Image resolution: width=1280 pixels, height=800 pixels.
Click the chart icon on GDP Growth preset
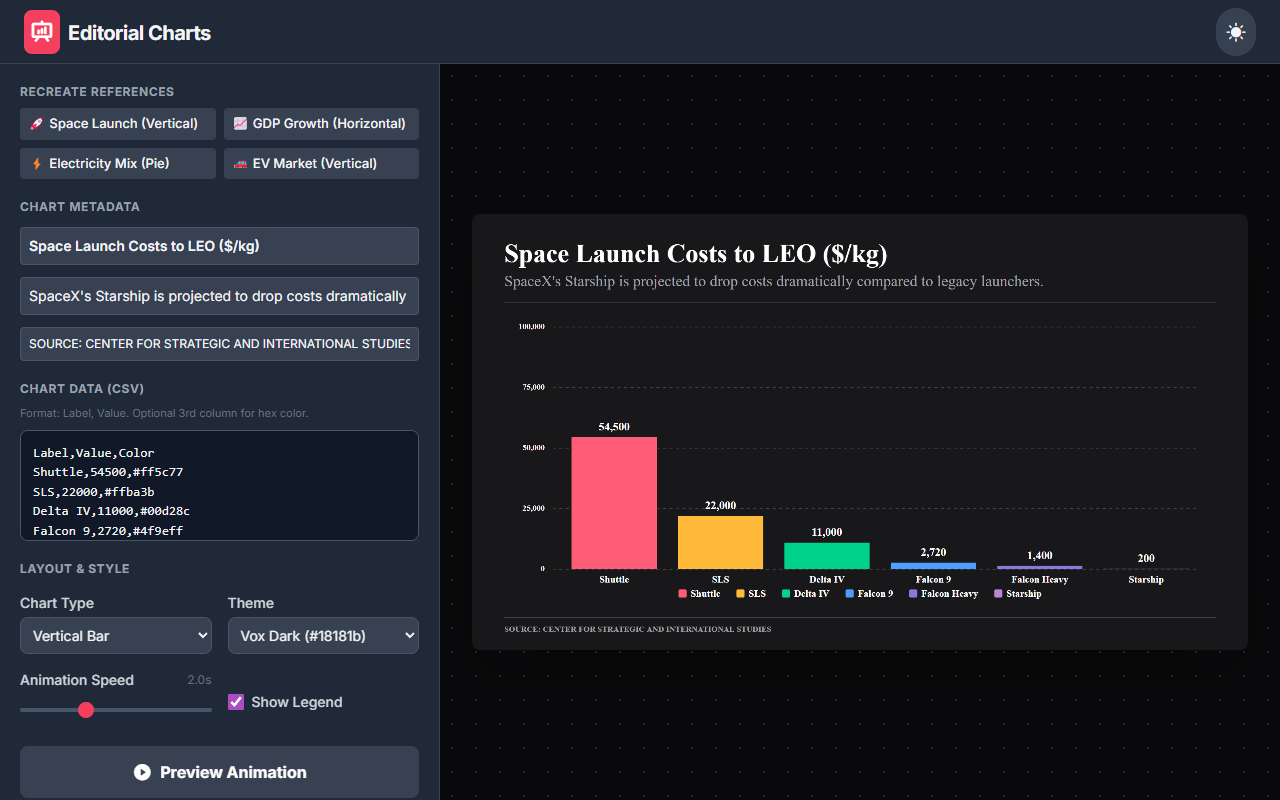(x=240, y=124)
